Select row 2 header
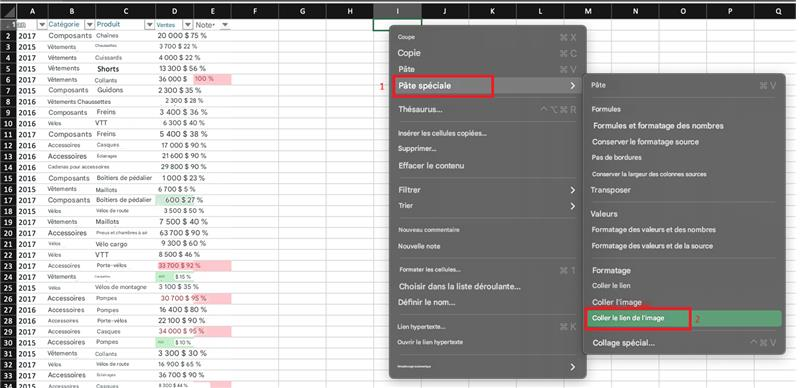The image size is (800, 388). coord(8,36)
